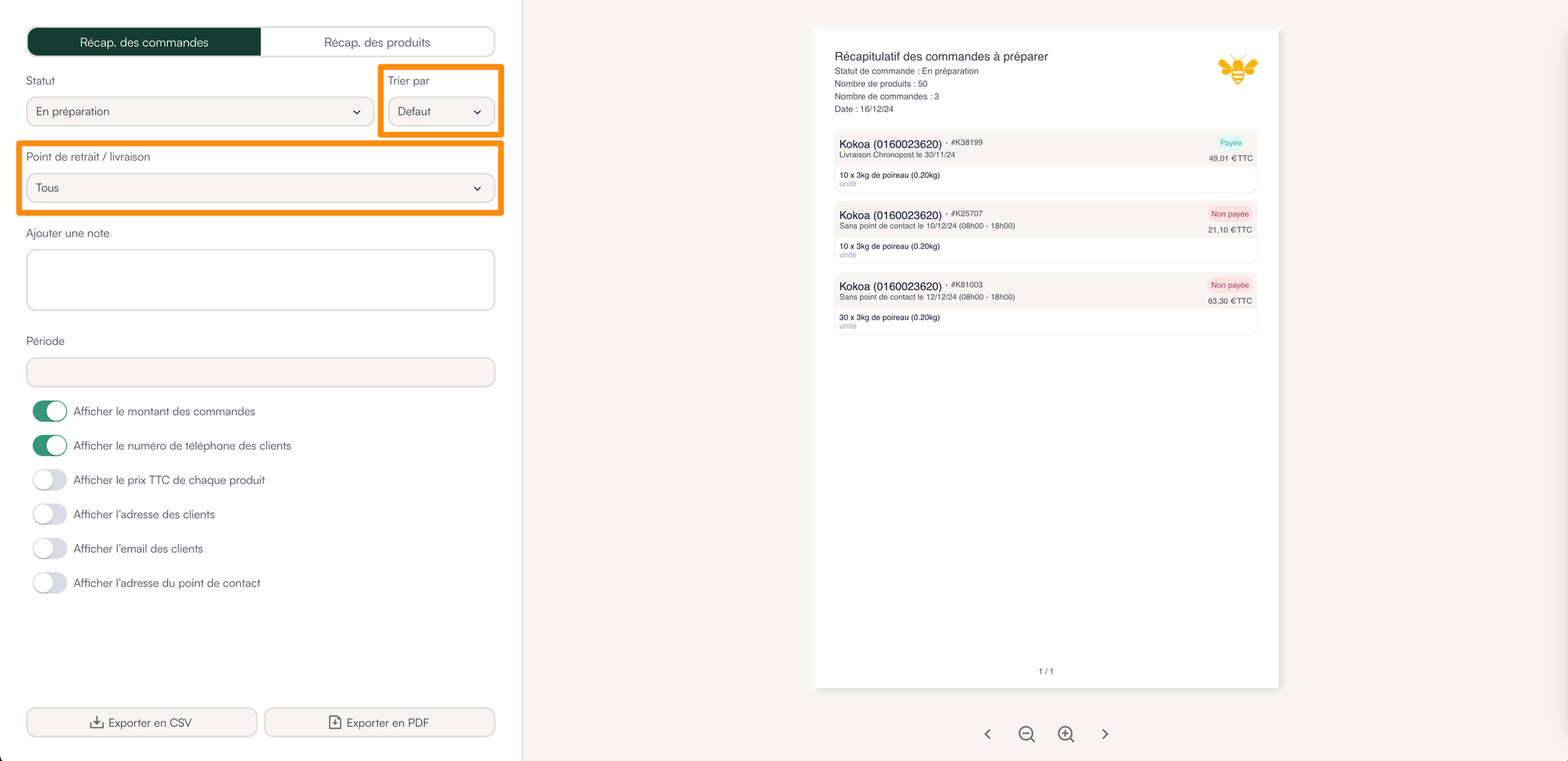
Task: Toggle order amount display off
Action: (50, 411)
